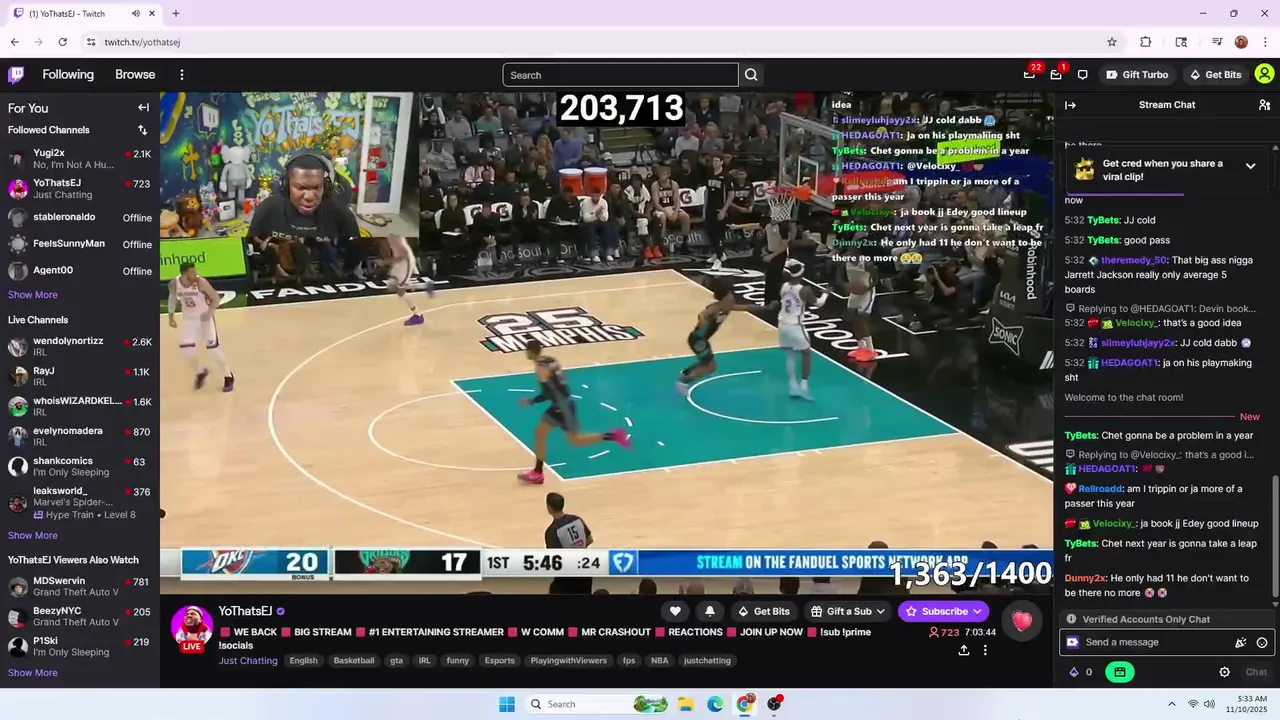The width and height of the screenshot is (1280, 720).
Task: Collapse the stream chat panel
Action: pos(1070,105)
